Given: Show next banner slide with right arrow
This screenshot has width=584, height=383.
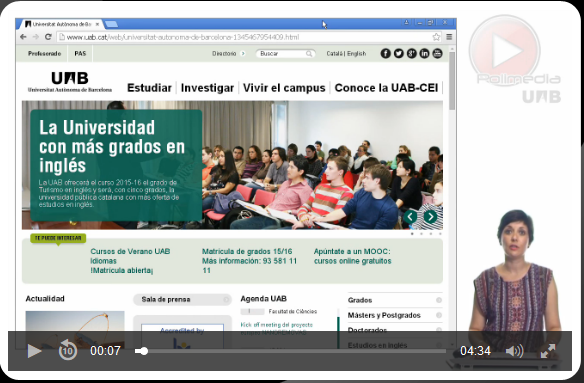Looking at the screenshot, I should point(431,216).
